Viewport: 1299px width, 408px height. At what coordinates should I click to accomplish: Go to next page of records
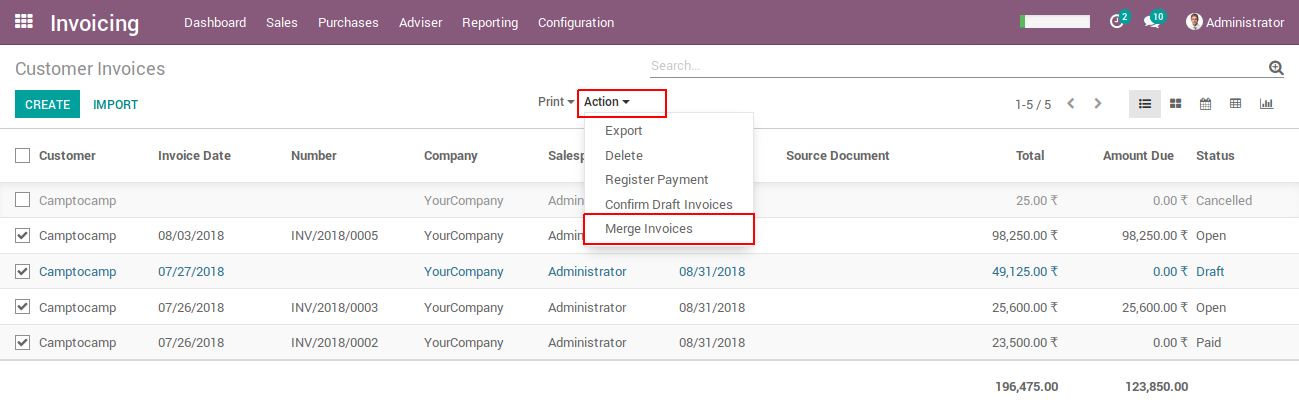1098,104
